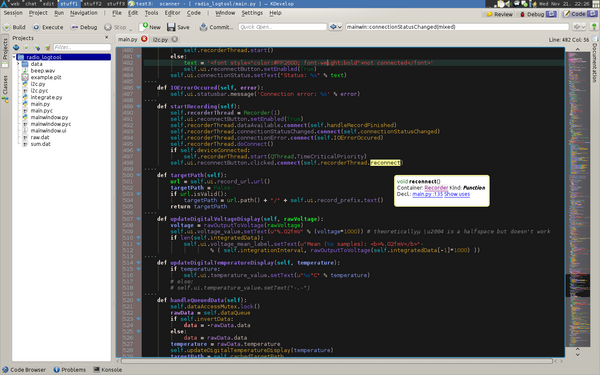Start the Debug launch from the toolbar
Viewport: 600px width, 375px height.
(x=84, y=27)
